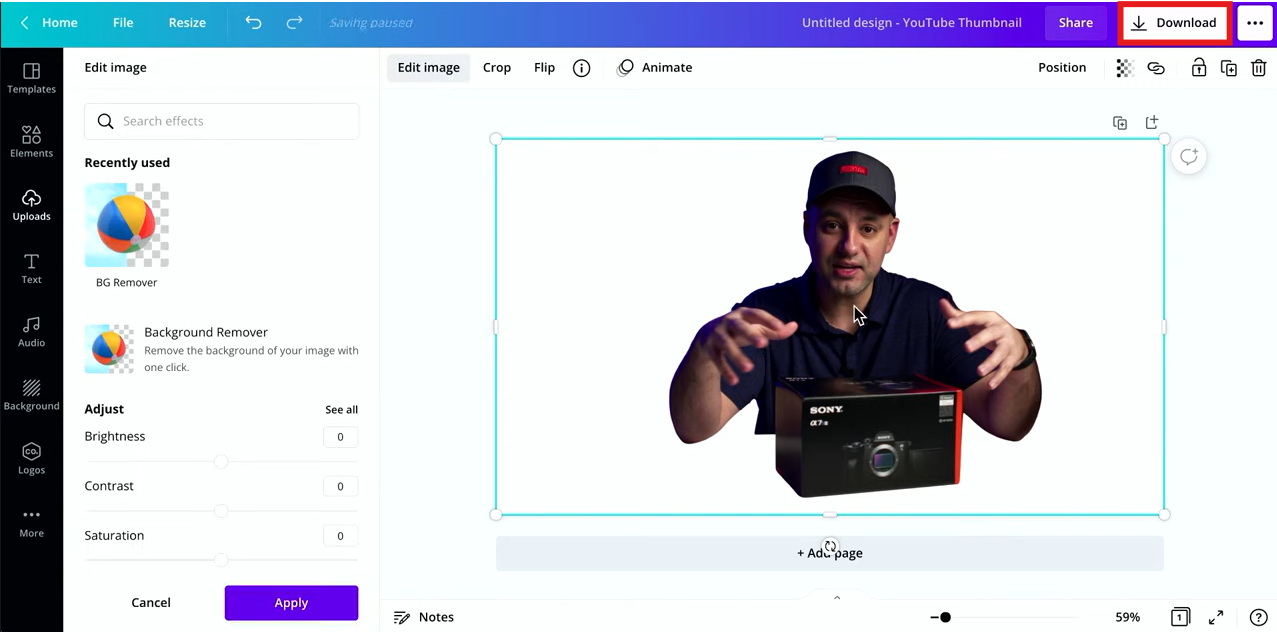Open the Text sidebar panel
The width and height of the screenshot is (1277, 632).
[31, 268]
